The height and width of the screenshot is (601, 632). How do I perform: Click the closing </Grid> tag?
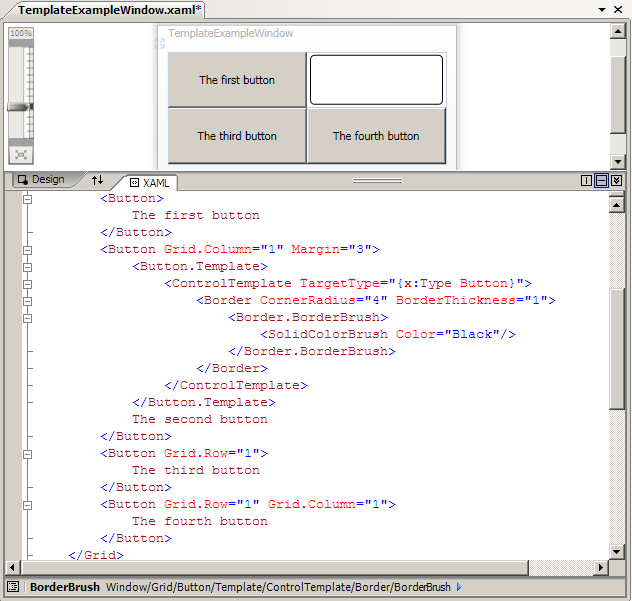(96, 555)
